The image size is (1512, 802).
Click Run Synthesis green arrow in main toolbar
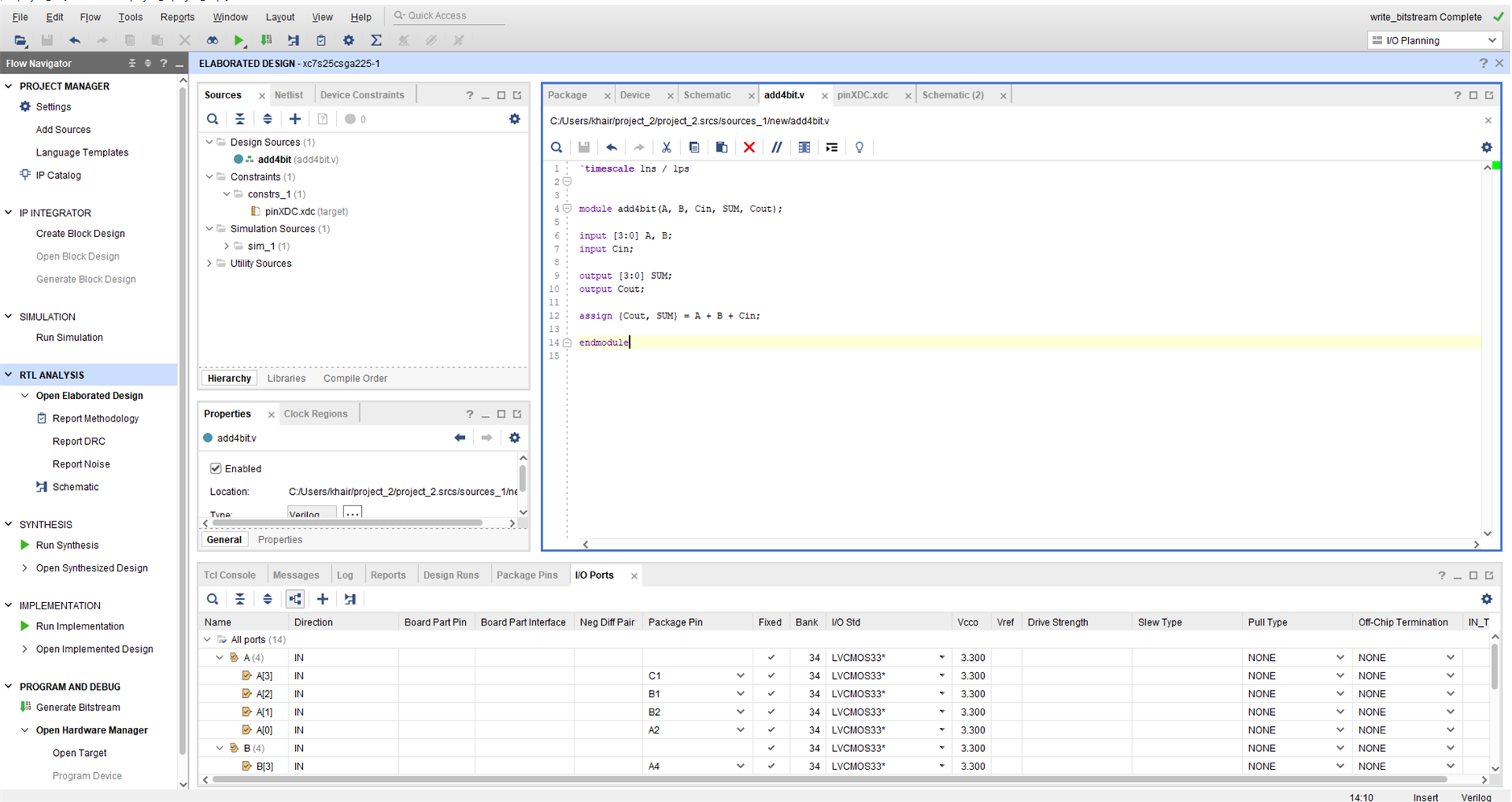point(239,40)
